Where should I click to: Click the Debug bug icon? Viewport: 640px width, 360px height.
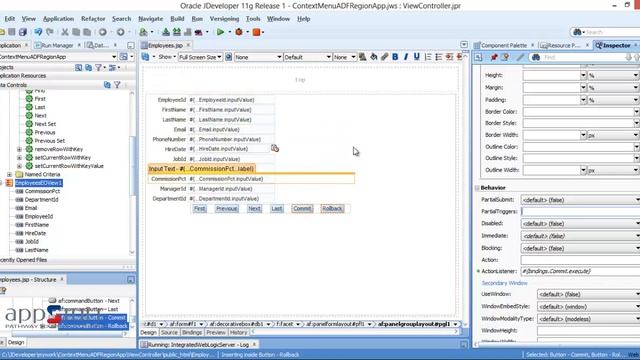point(239,32)
